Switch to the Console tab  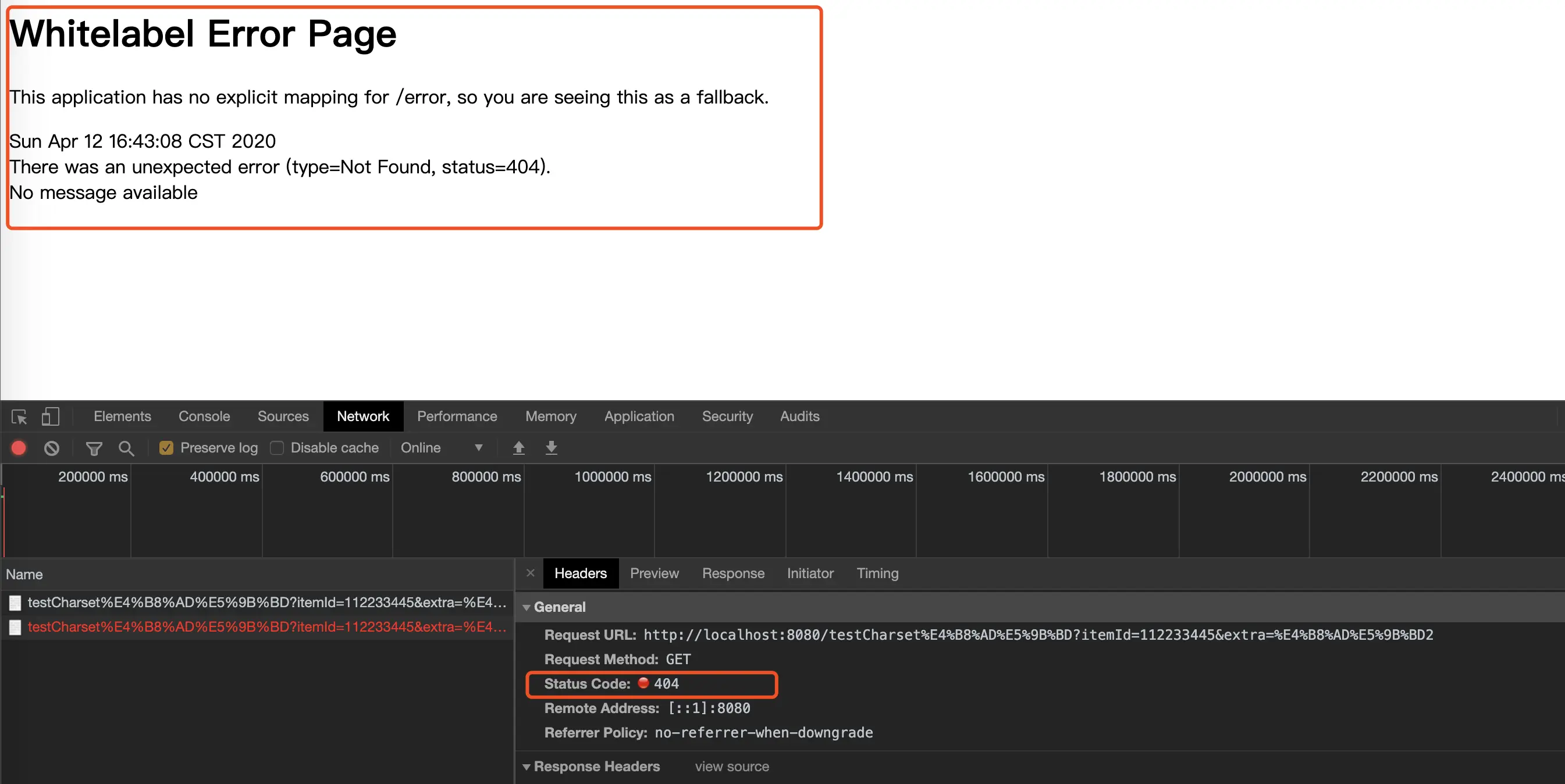point(204,416)
